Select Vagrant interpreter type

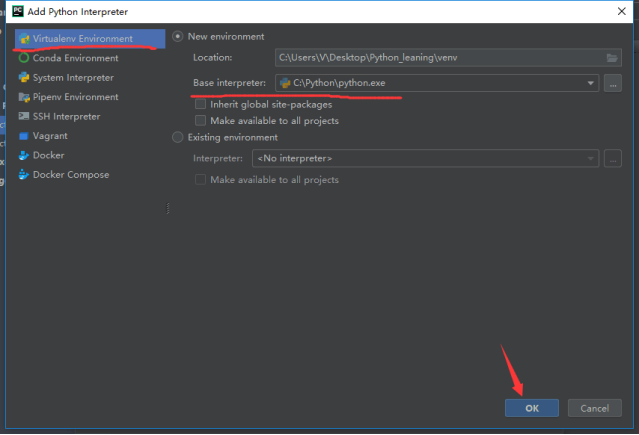[x=90, y=136]
